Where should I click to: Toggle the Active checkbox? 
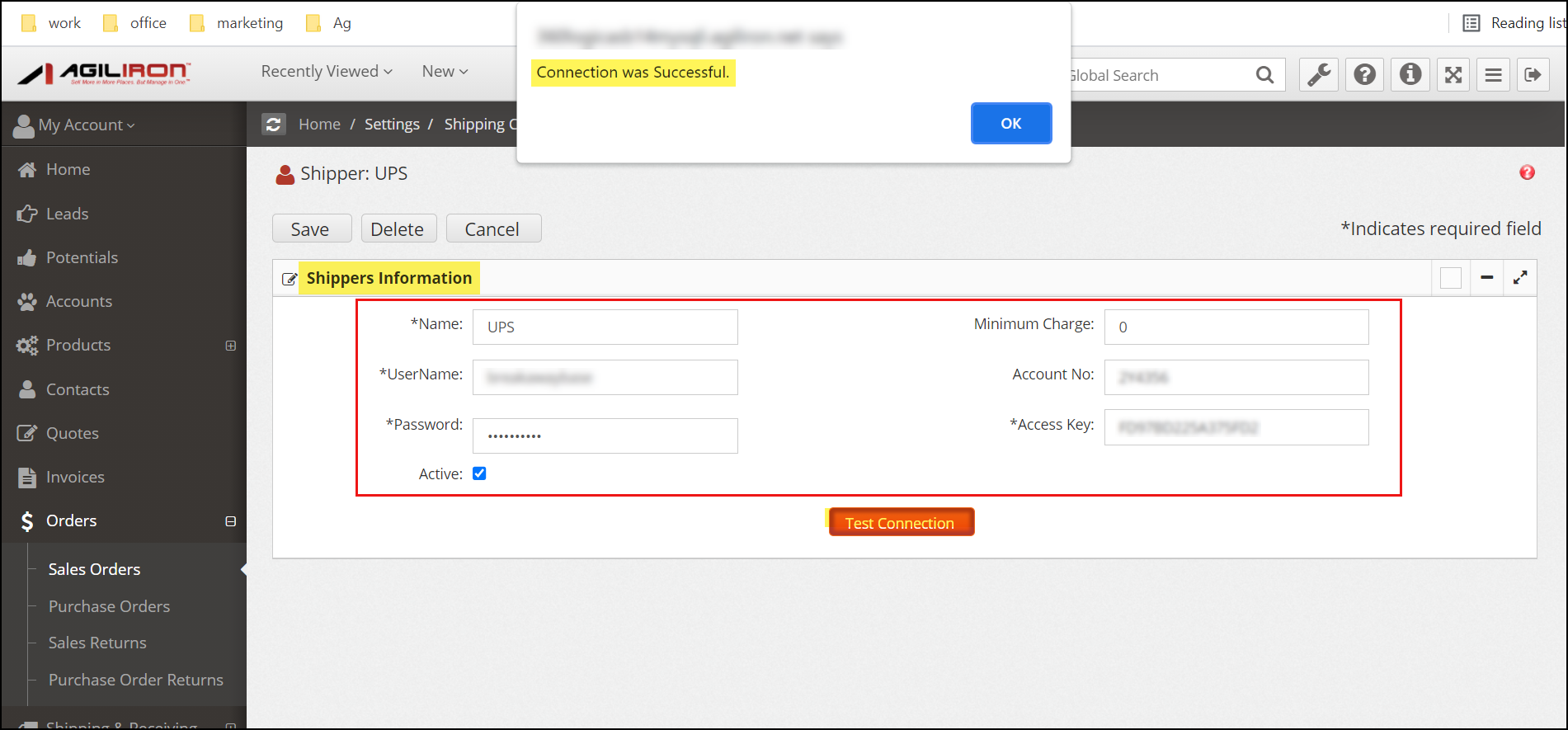479,473
